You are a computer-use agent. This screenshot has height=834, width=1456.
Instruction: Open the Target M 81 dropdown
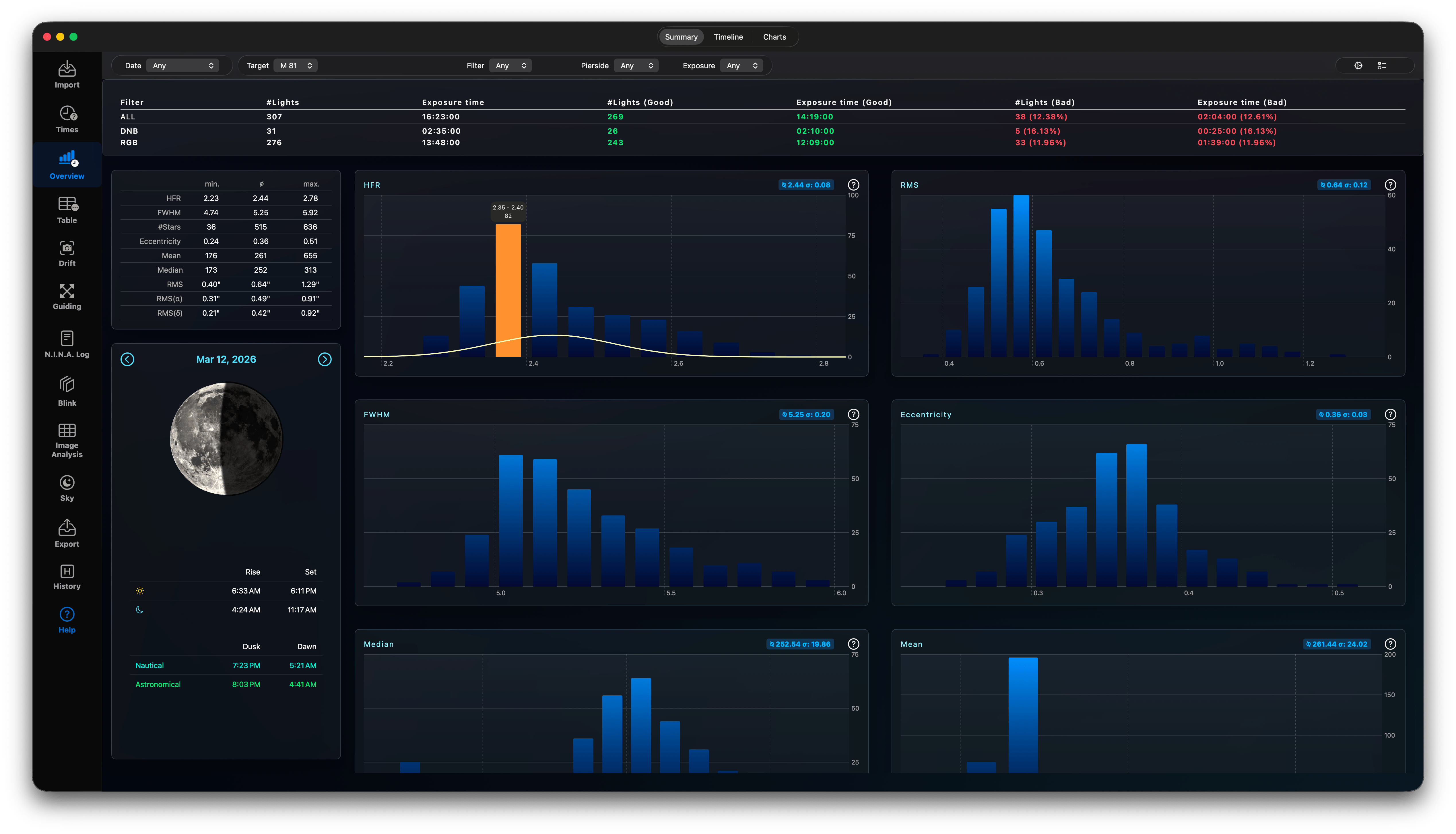(x=296, y=65)
